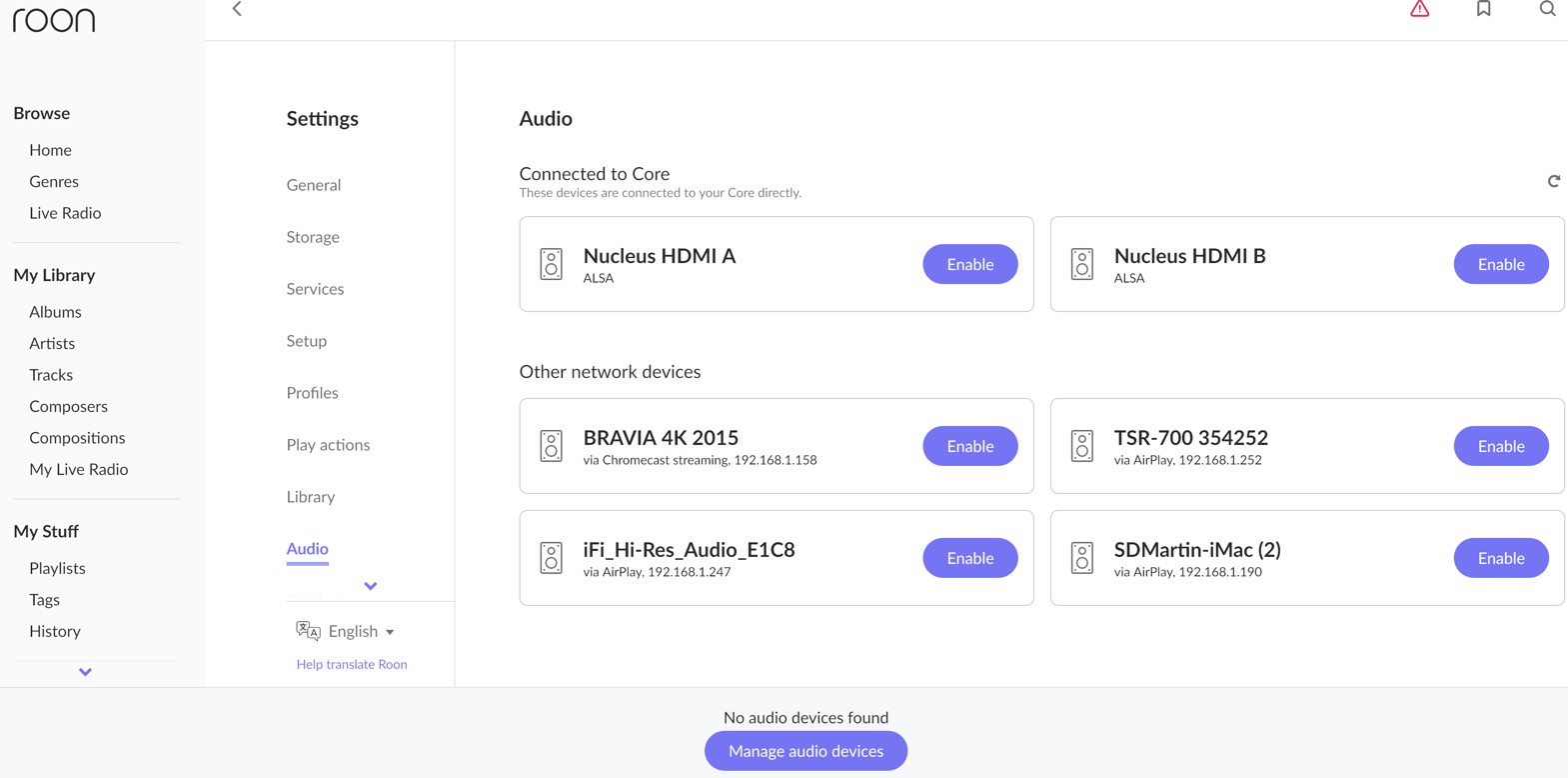Open the English language dropdown

tap(361, 631)
